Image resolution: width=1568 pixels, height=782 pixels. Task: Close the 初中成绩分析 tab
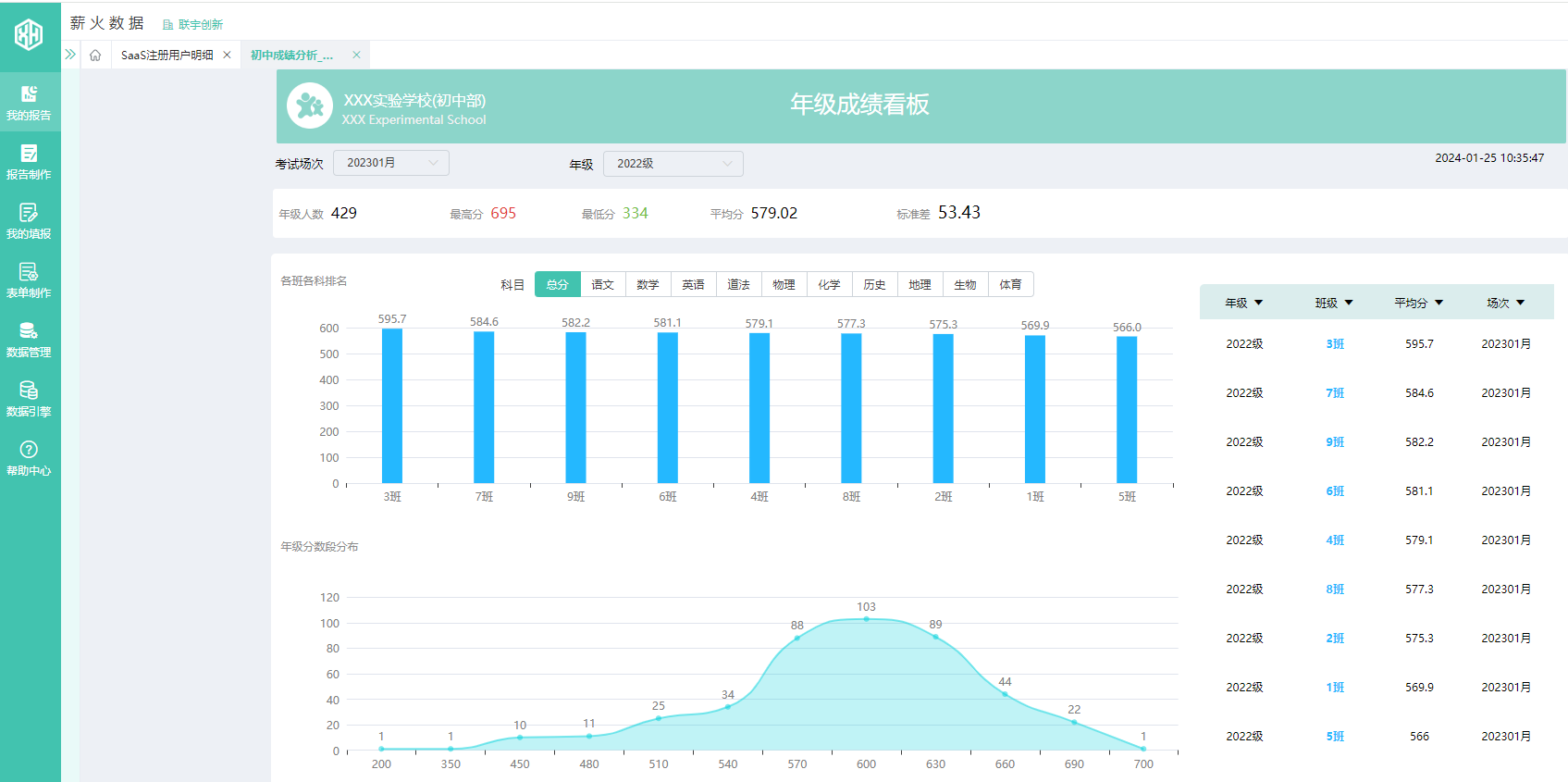coord(356,56)
